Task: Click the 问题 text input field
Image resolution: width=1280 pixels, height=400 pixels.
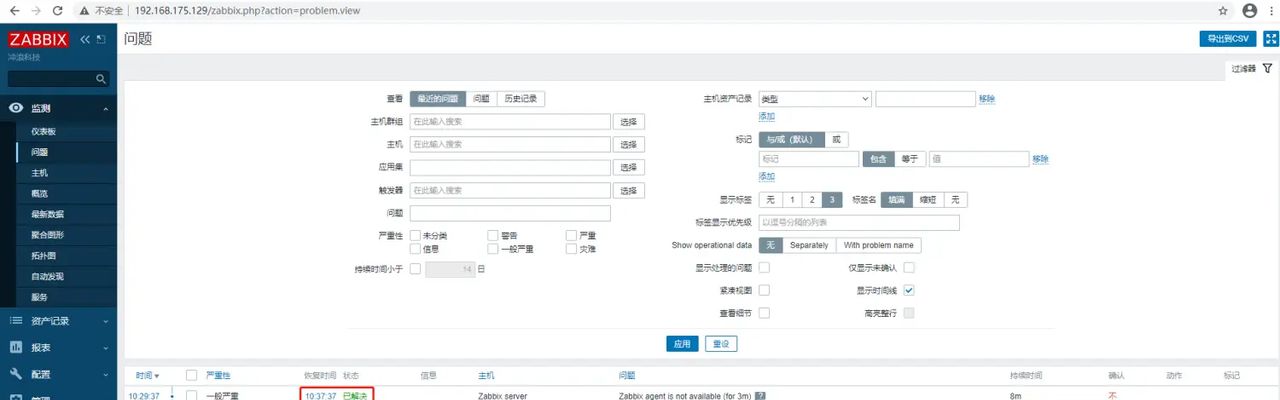Action: pyautogui.click(x=510, y=213)
